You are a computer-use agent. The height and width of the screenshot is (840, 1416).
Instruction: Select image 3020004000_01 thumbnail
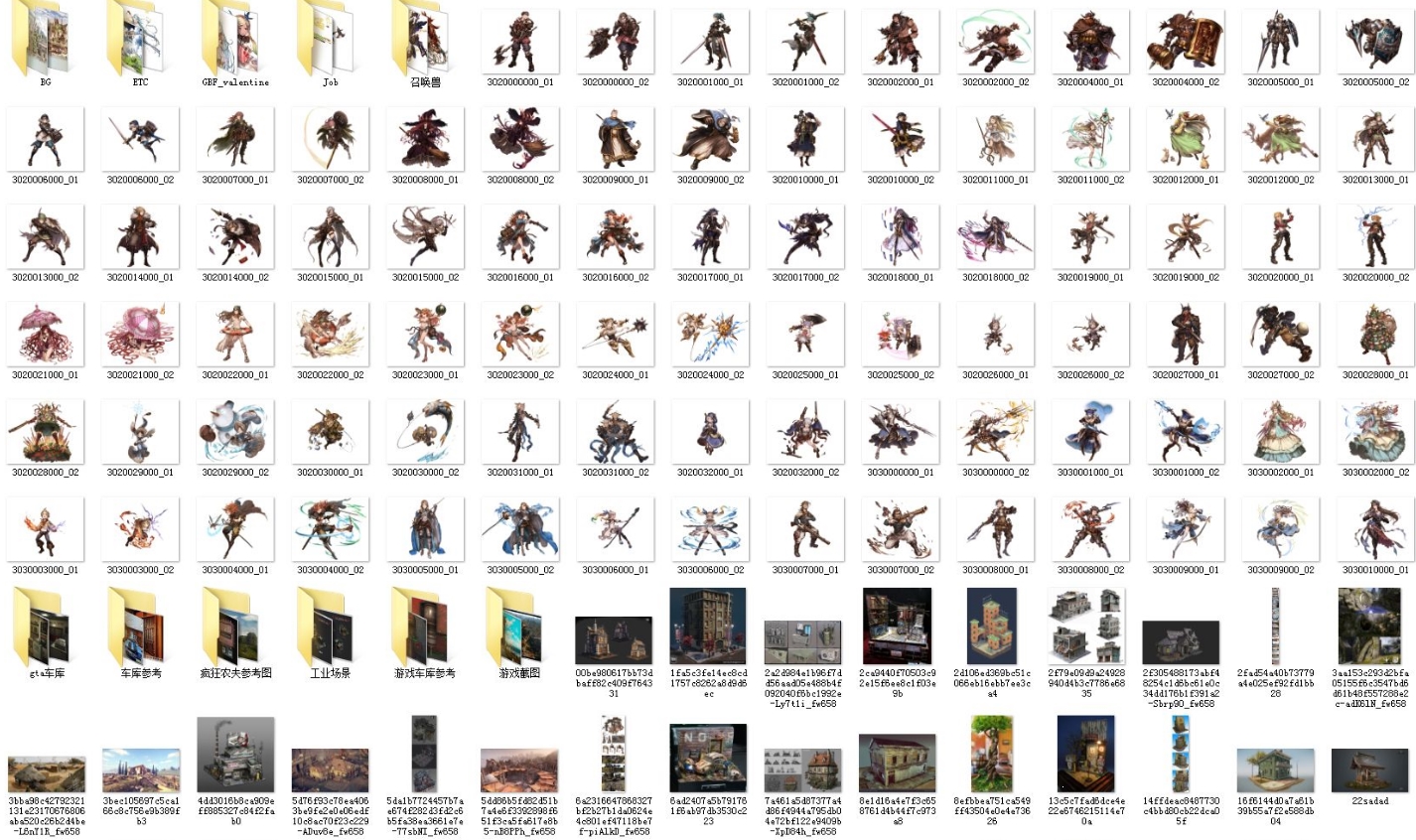[x=1090, y=42]
